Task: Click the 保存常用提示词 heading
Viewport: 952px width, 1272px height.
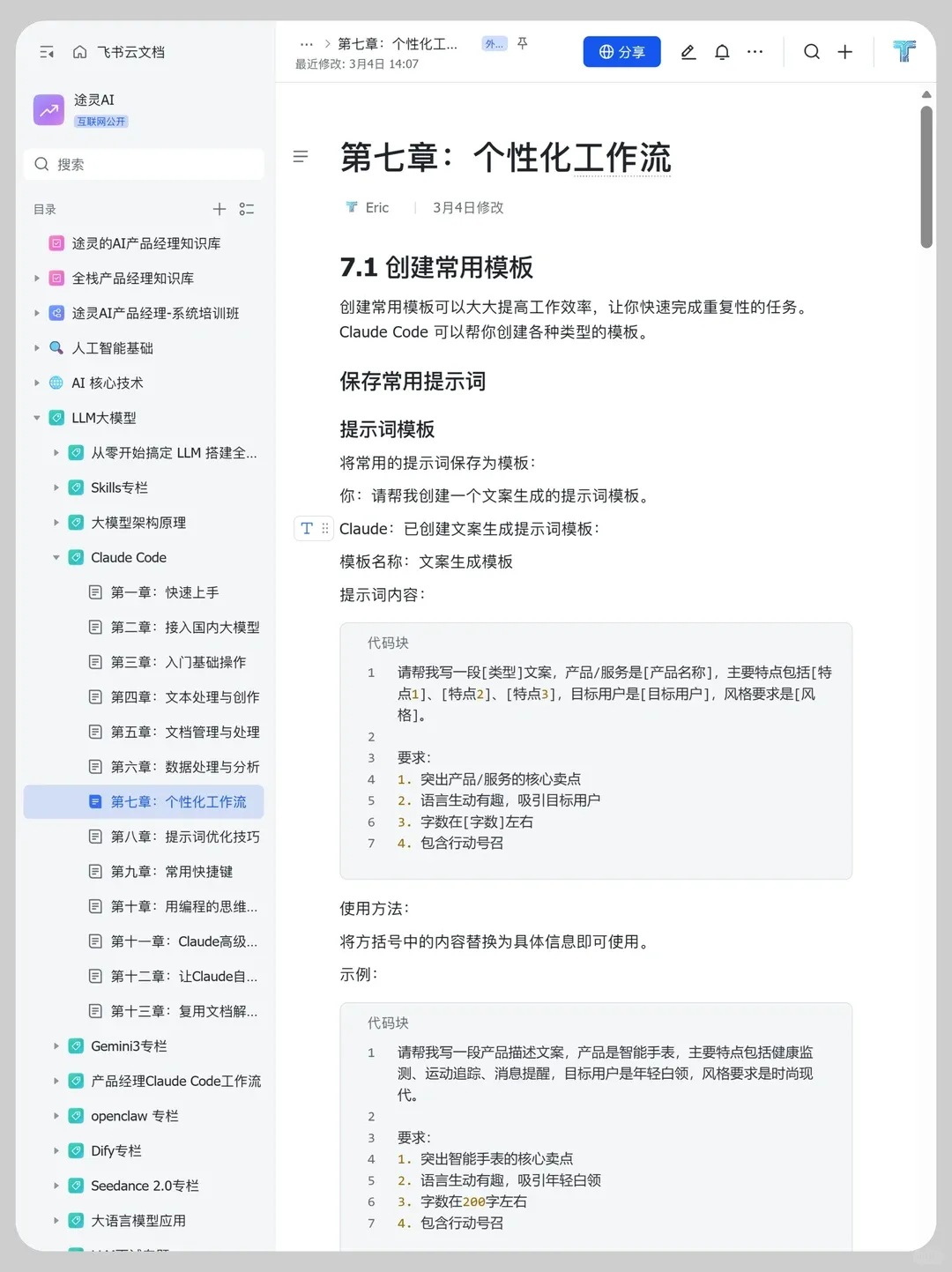Action: tap(413, 382)
